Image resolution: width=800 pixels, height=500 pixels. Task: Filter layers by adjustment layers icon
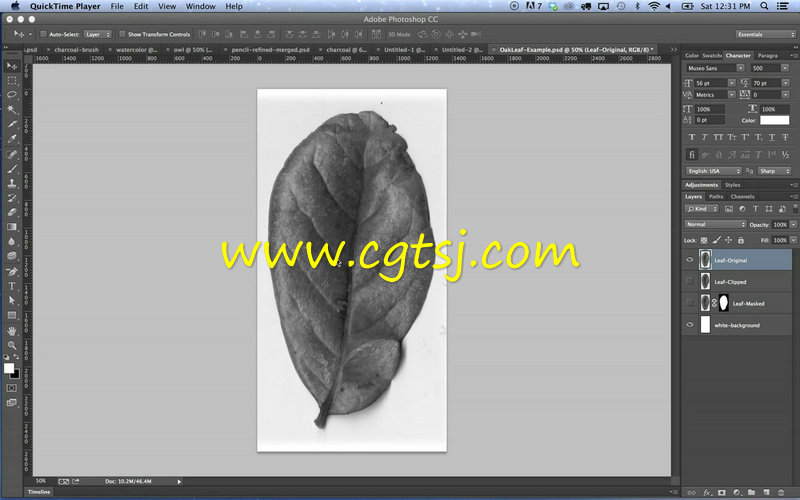tap(742, 209)
